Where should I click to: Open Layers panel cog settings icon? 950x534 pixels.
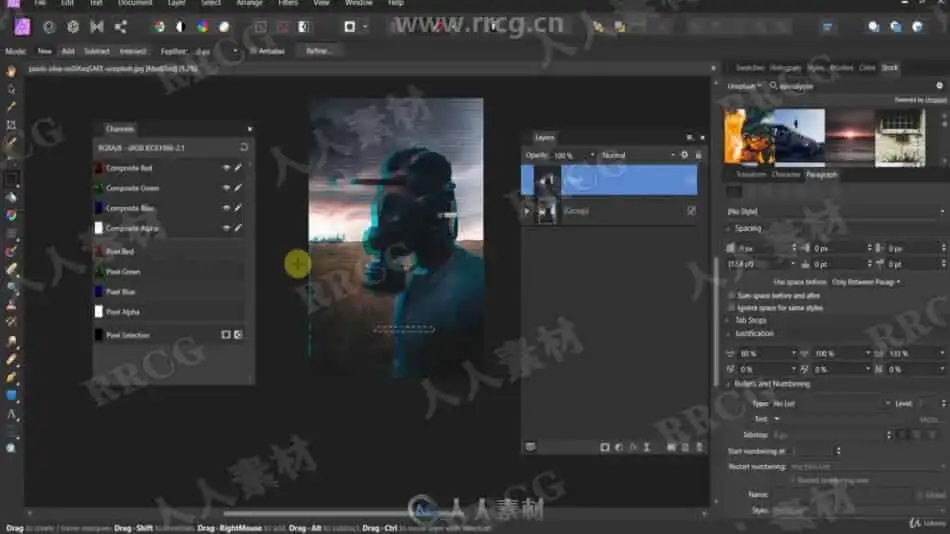[685, 155]
